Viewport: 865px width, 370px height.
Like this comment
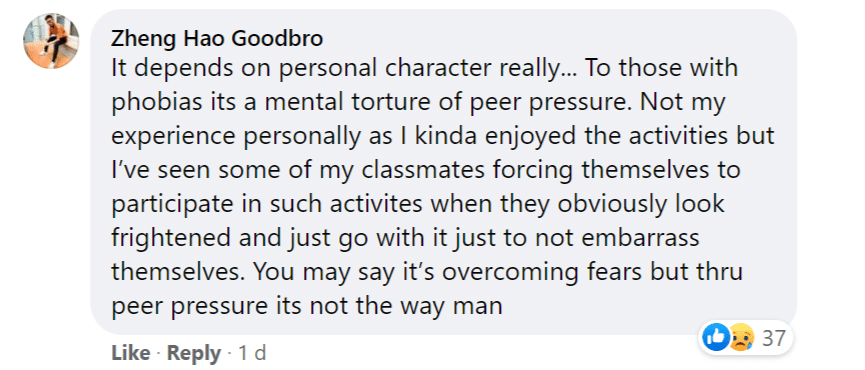pyautogui.click(x=130, y=353)
